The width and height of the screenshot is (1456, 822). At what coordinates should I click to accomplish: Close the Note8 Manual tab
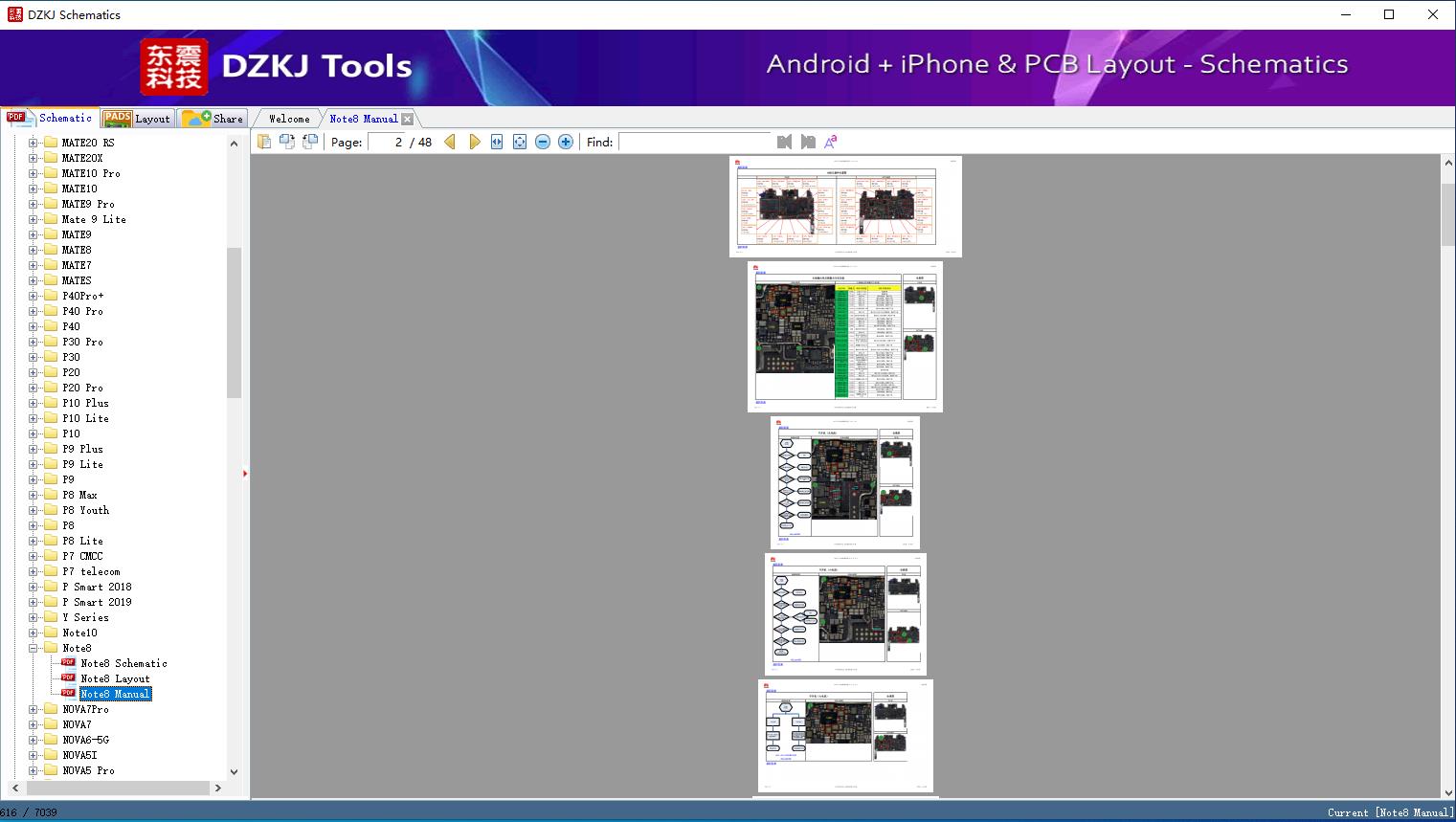pos(408,119)
